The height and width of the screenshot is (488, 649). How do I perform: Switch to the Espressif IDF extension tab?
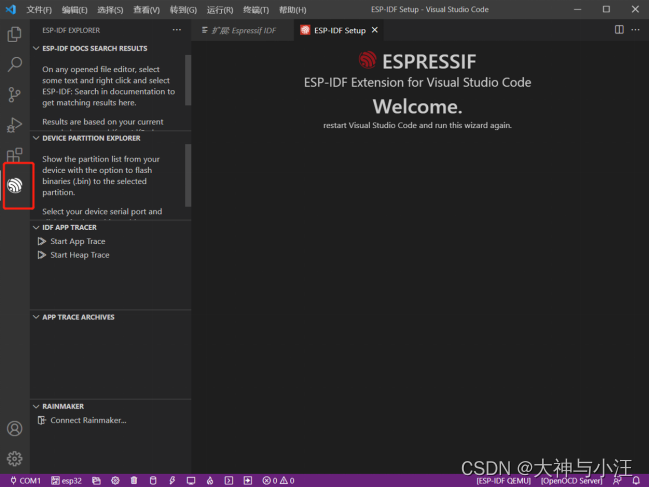click(243, 30)
